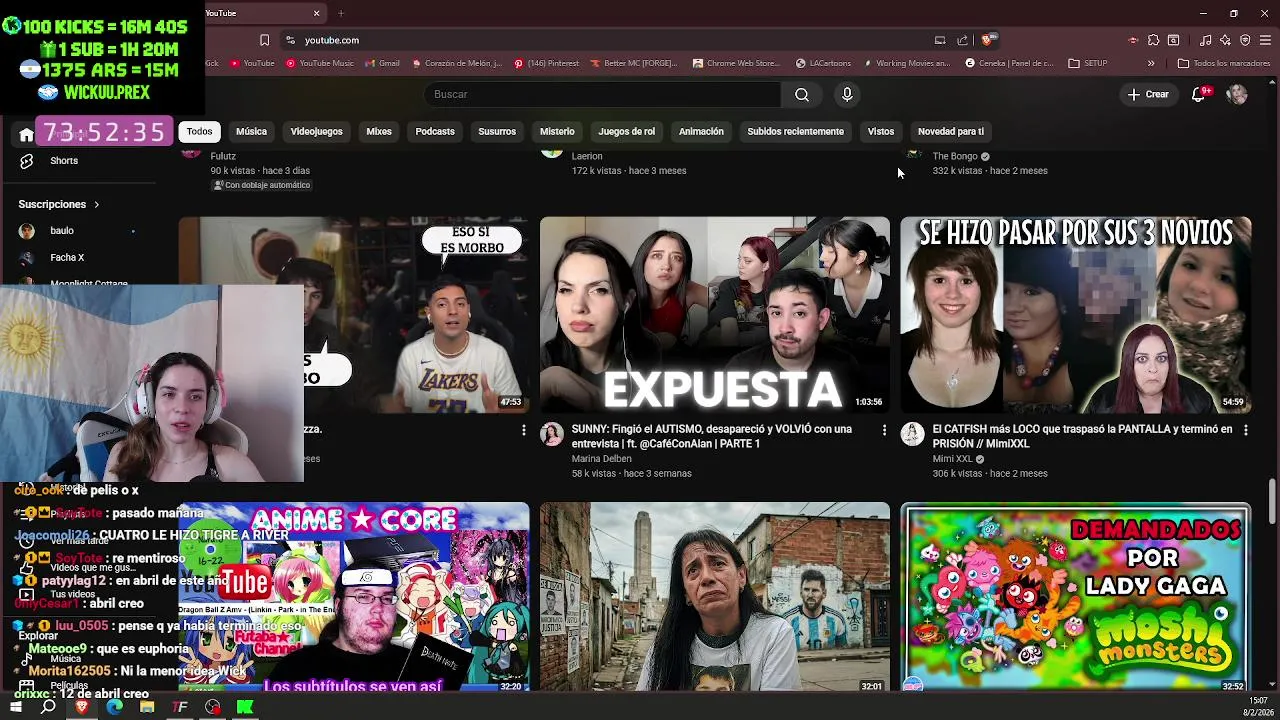The height and width of the screenshot is (720, 1280).
Task: Select the Todos filter chip
Action: click(199, 131)
